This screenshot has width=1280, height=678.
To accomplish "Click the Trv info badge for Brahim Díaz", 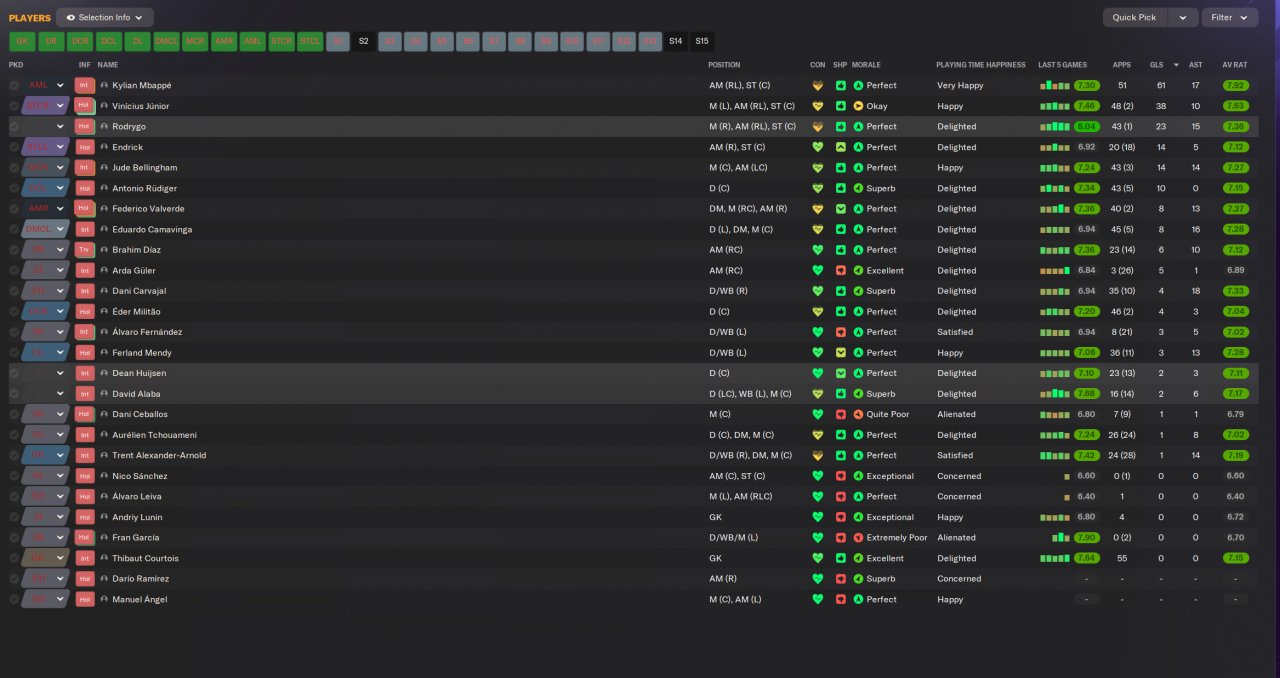I will pos(85,250).
